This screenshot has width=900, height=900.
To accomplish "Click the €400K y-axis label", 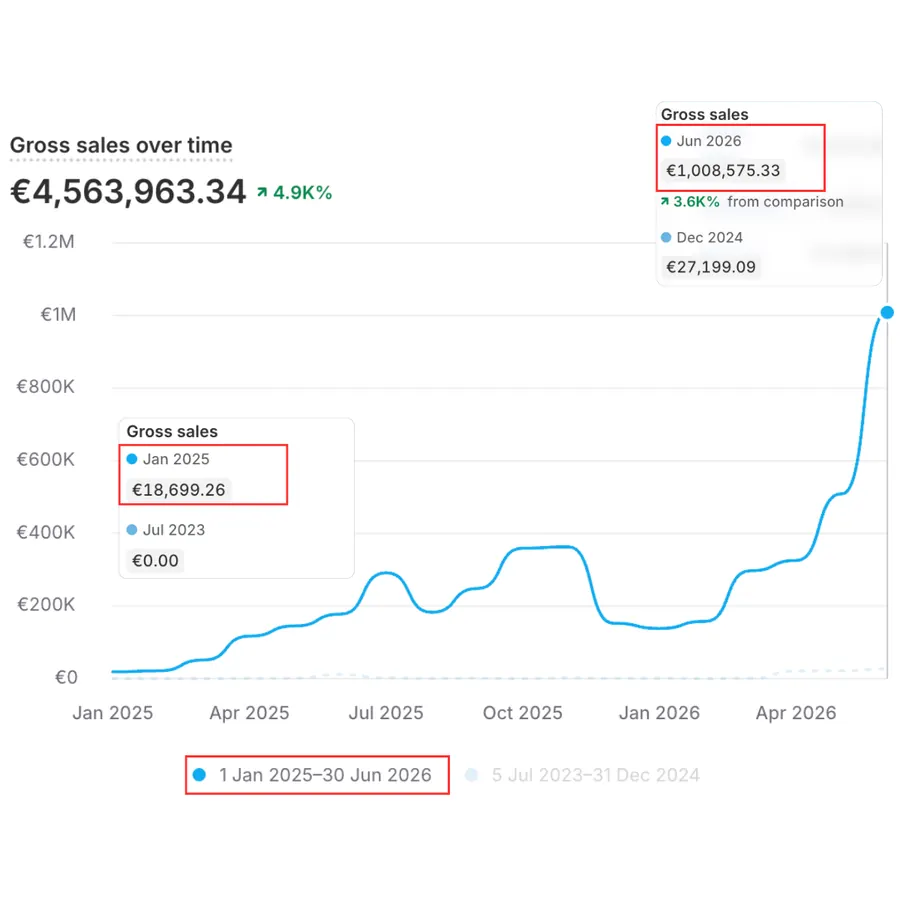I will 46,533.
